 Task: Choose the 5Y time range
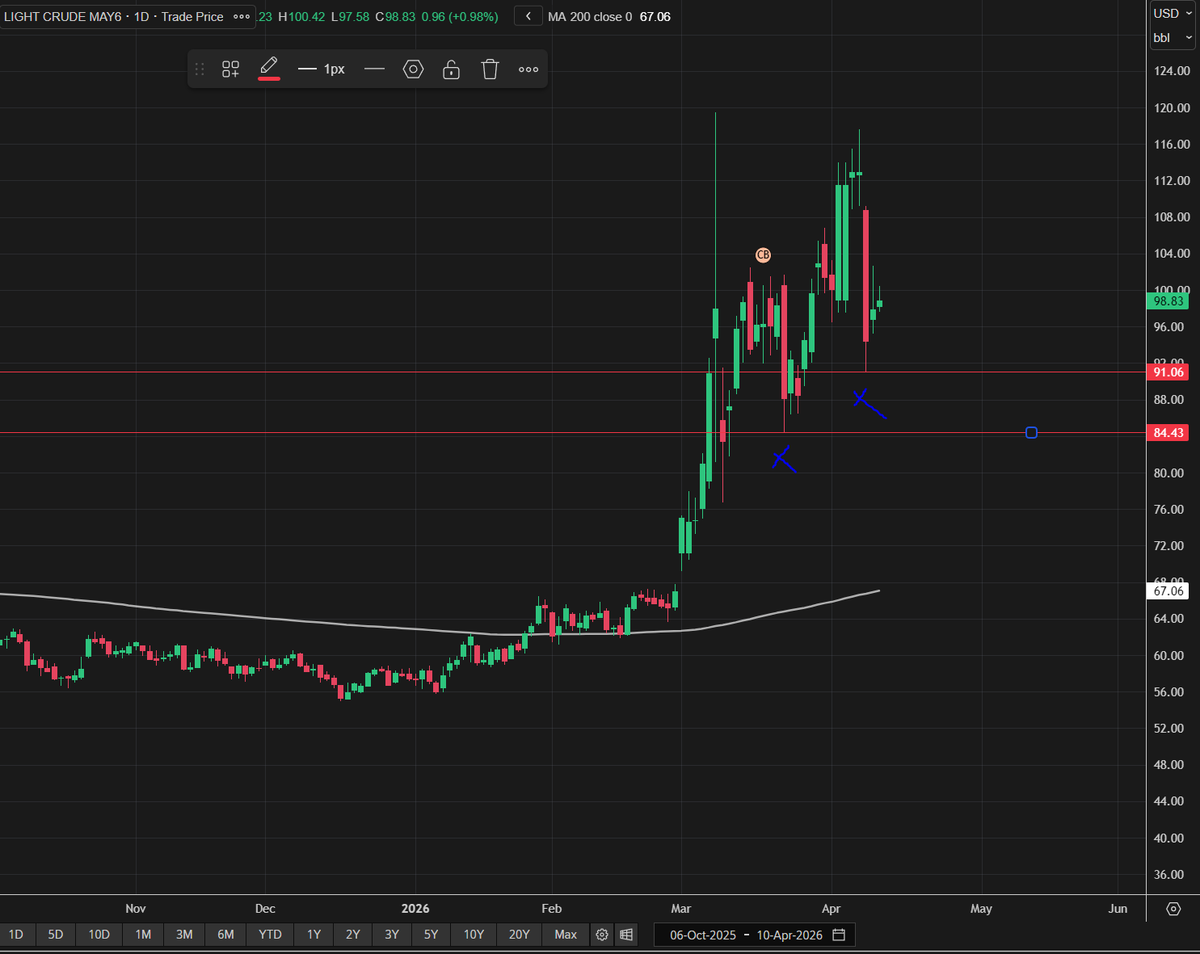coord(431,934)
